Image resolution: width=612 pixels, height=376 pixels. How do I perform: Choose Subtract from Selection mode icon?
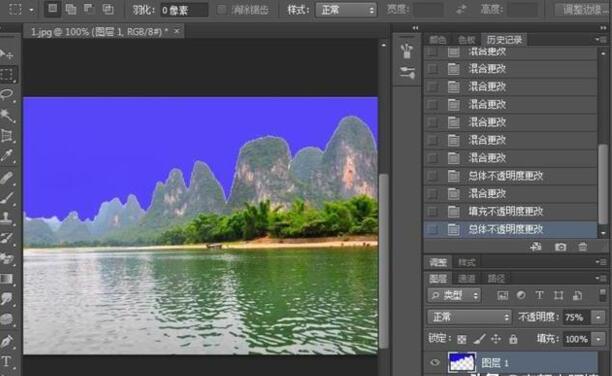tap(89, 9)
